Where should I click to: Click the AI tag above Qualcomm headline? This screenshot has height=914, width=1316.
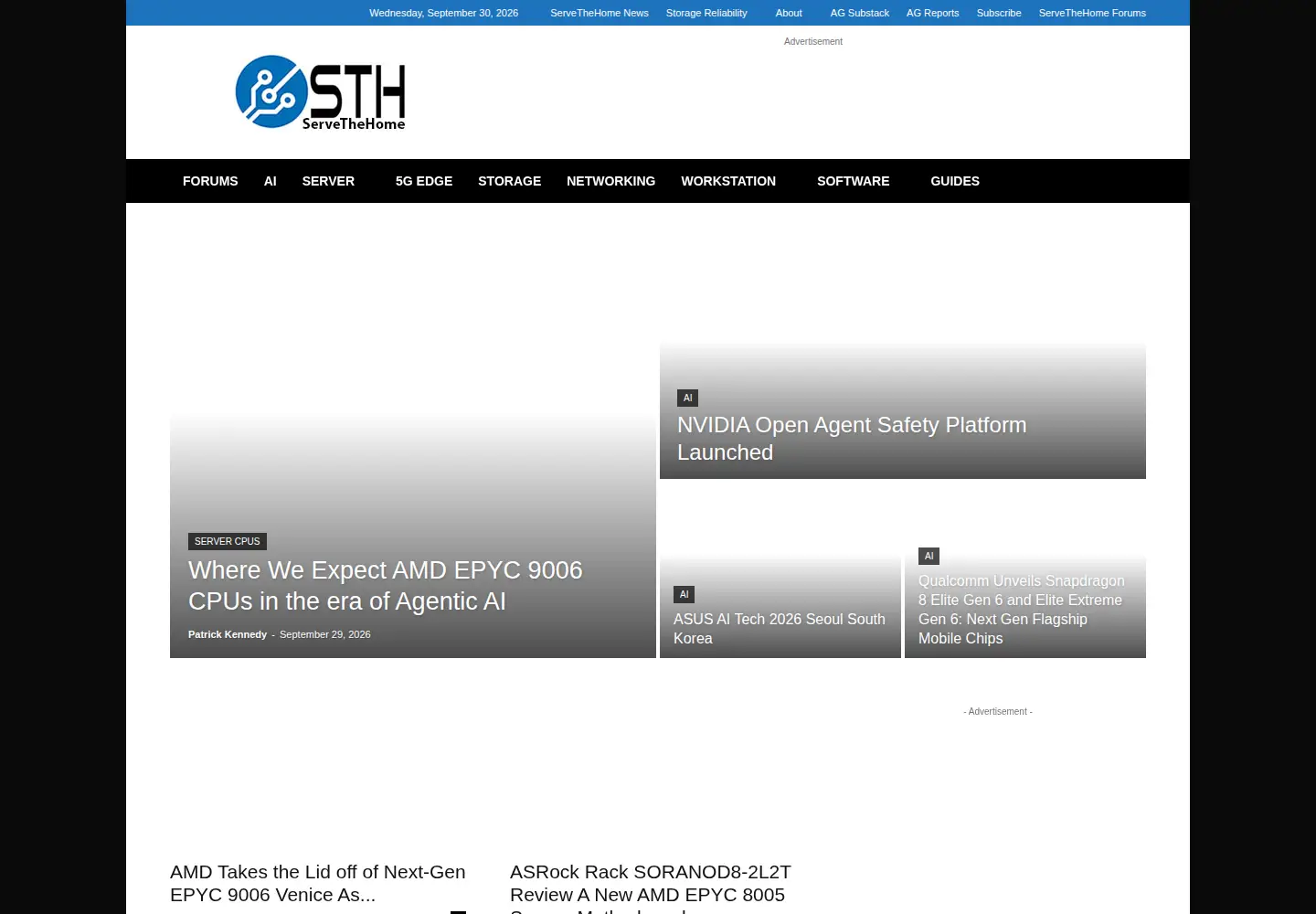pos(929,556)
